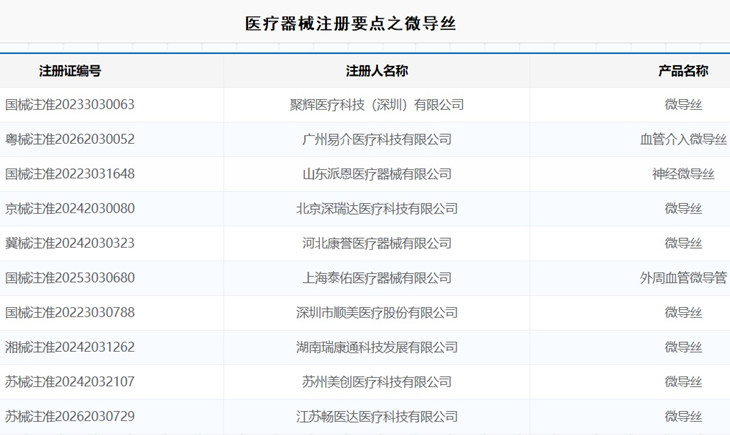Select registration number 国械注准20223030788
This screenshot has height=435, width=730.
(70, 312)
